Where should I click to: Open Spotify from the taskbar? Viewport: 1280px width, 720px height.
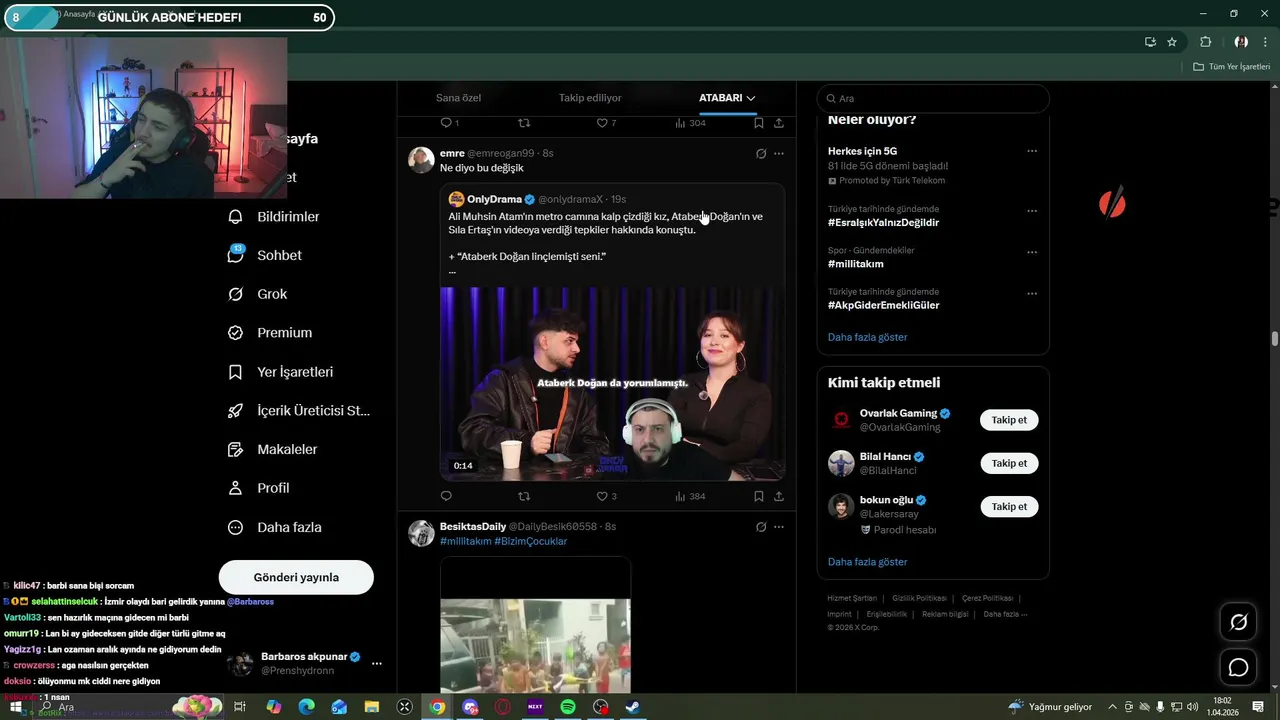click(568, 707)
